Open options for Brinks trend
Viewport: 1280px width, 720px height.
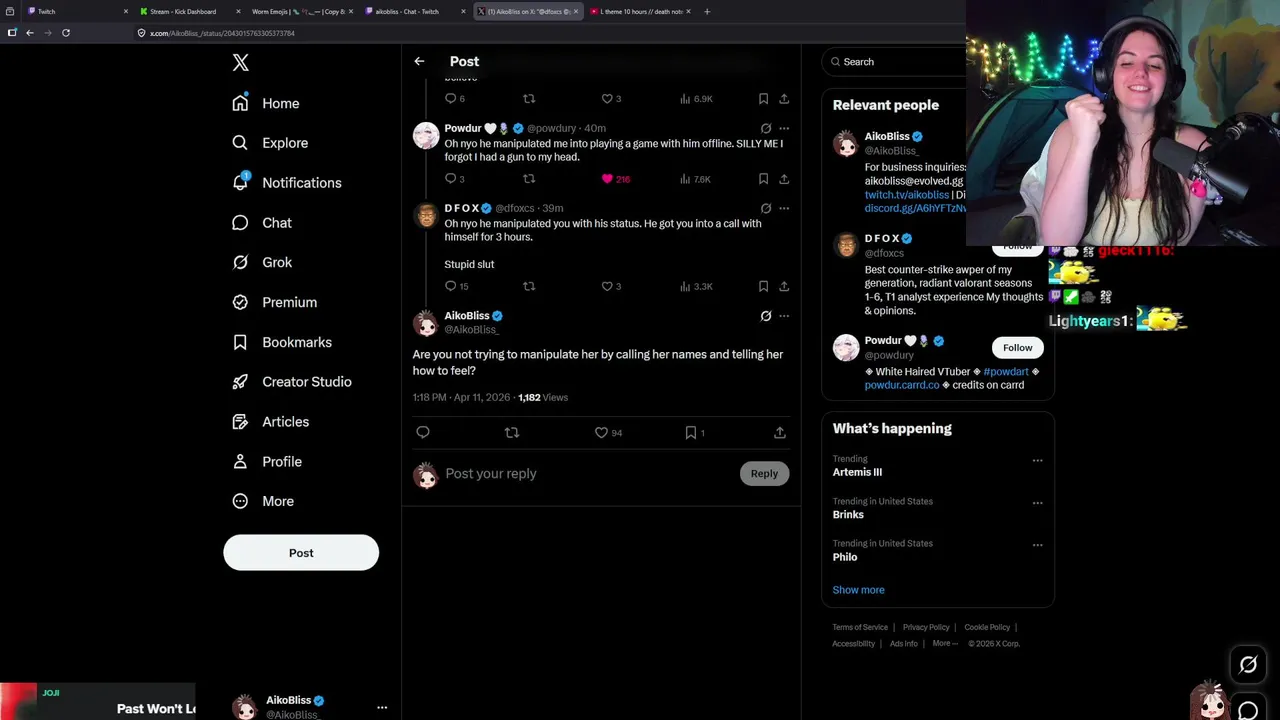[1037, 503]
